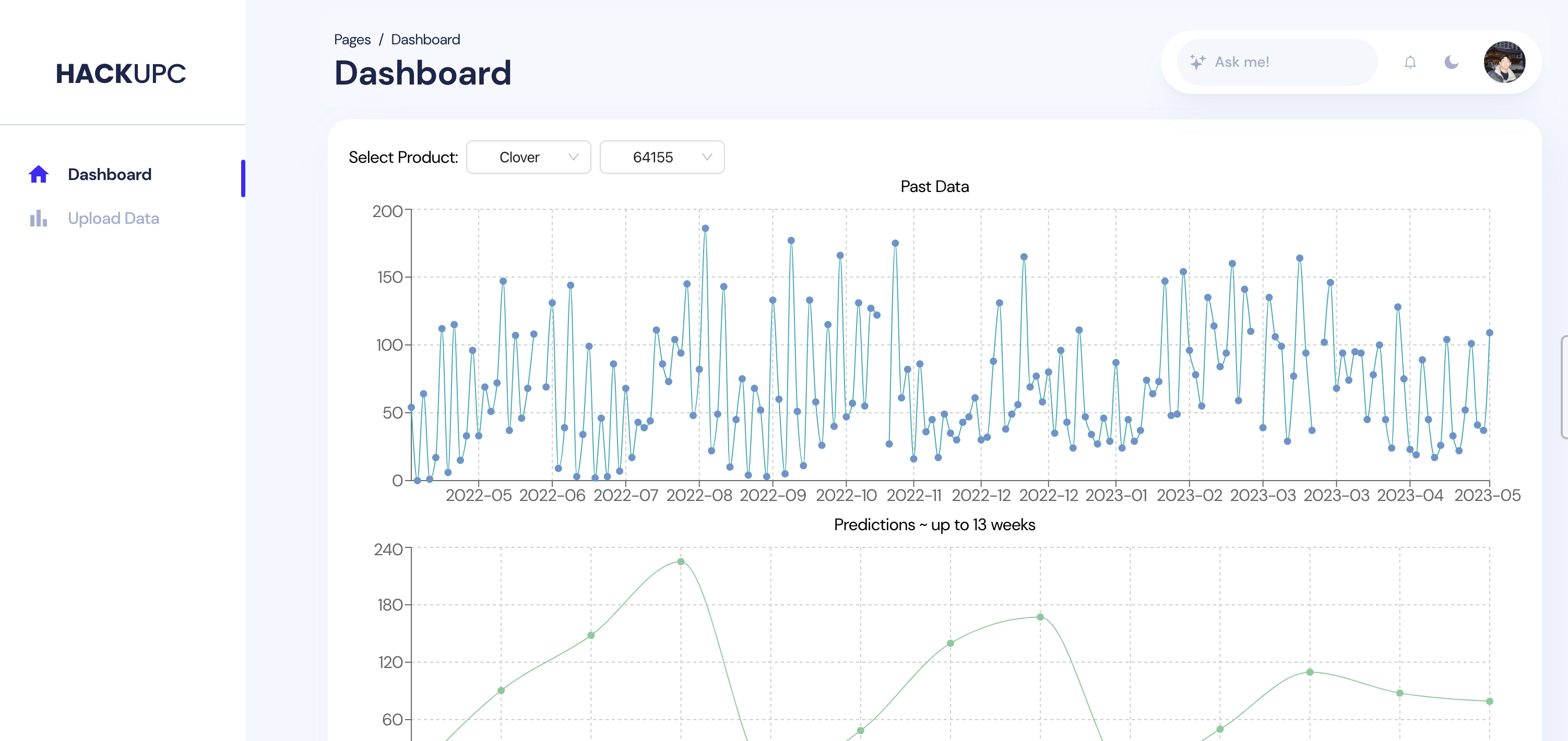Screen dimensions: 1568x741
Task: Click the peak prediction point near 240
Action: (x=681, y=561)
